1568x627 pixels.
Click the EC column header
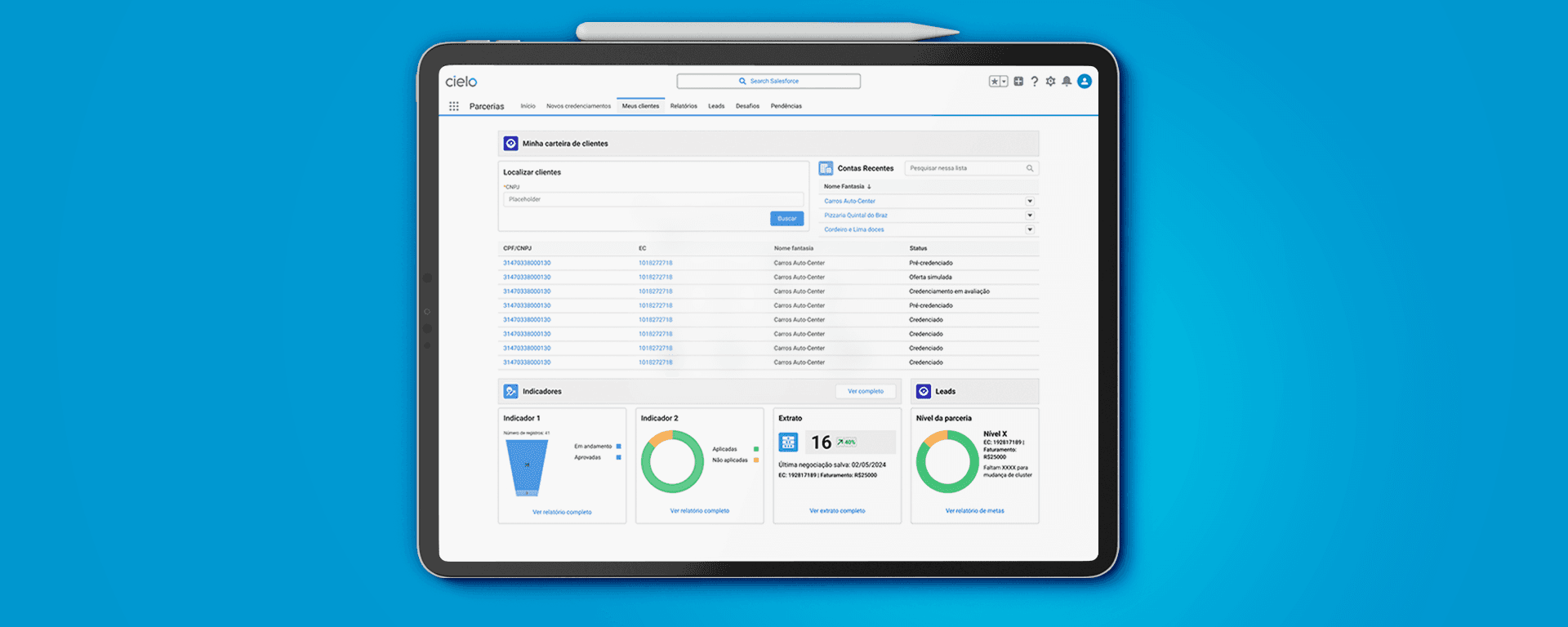(643, 248)
